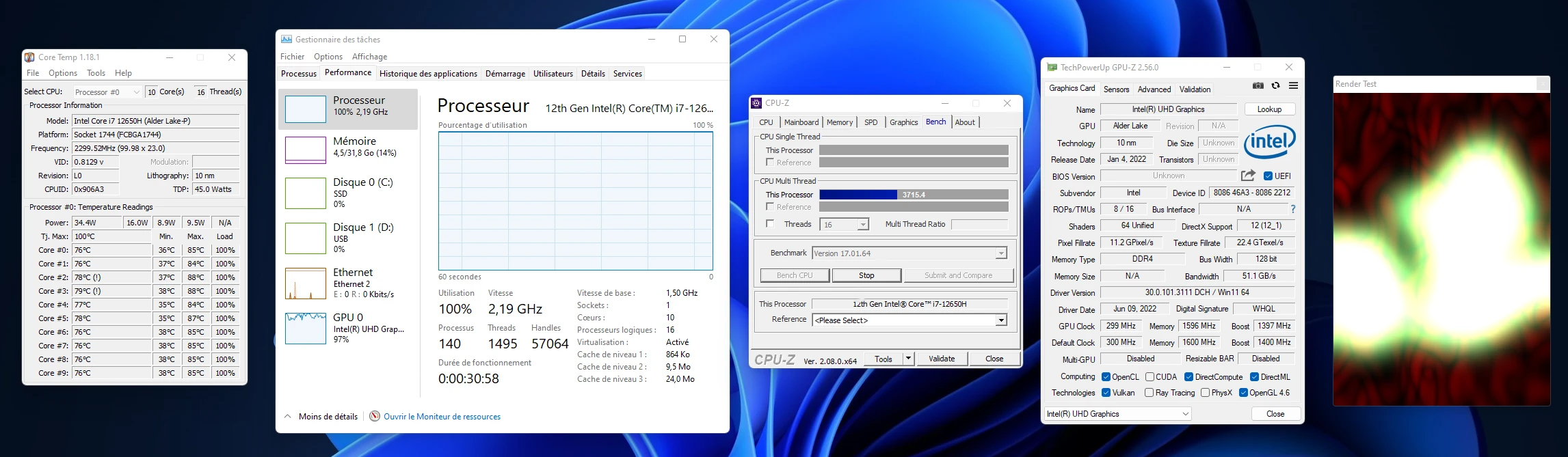Image resolution: width=1568 pixels, height=457 pixels.
Task: Select Disque 0 (C:) in the sidebar
Action: click(348, 193)
